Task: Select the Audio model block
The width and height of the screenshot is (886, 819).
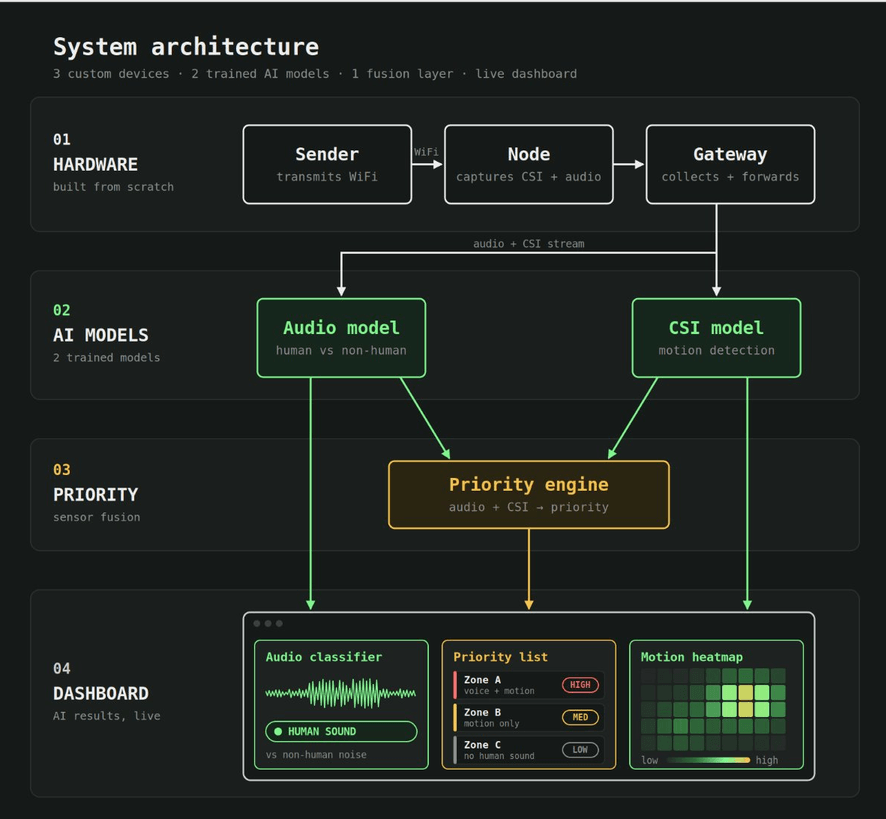Action: tap(341, 338)
